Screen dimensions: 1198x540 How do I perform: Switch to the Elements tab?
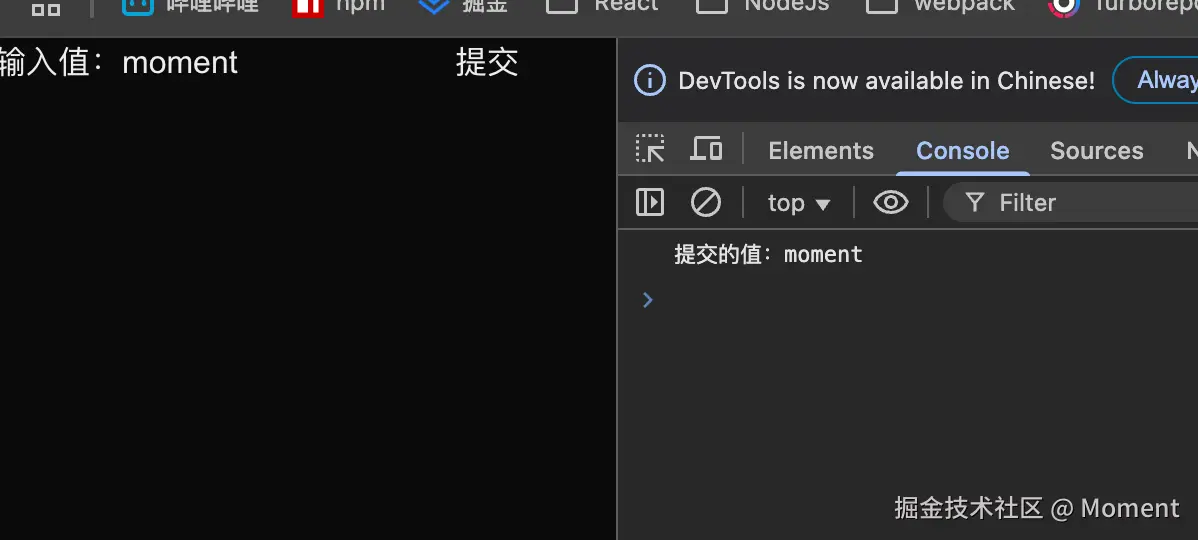pos(821,150)
